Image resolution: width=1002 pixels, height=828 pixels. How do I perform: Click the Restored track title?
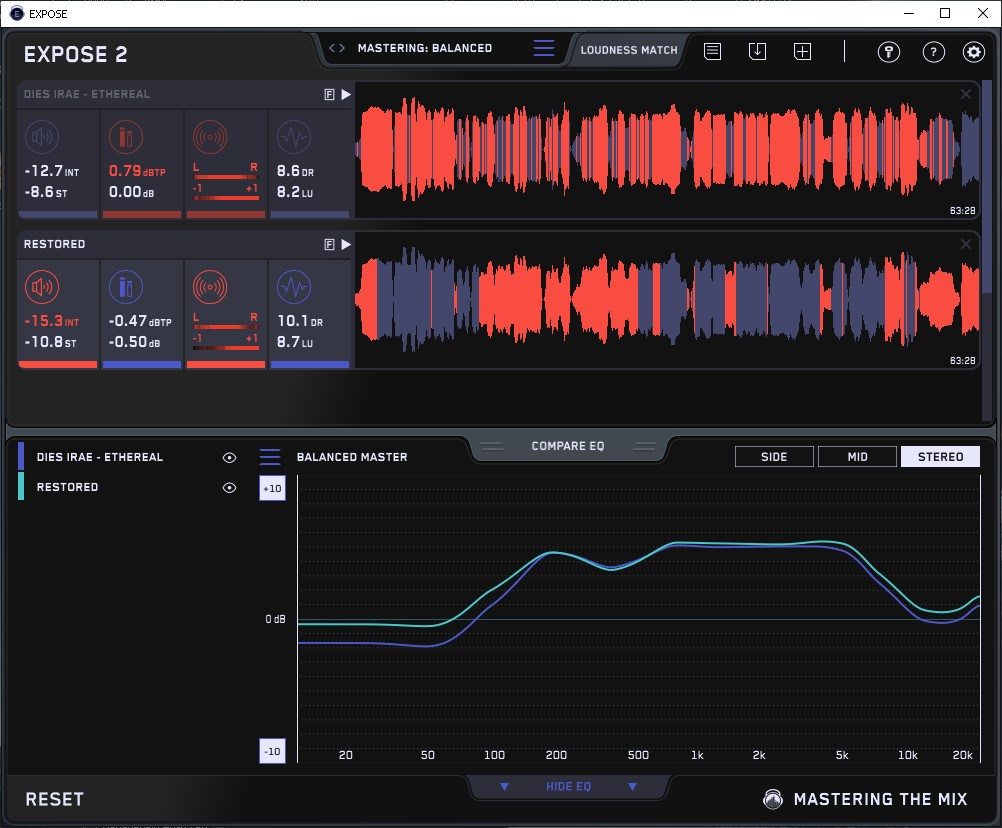(x=54, y=244)
